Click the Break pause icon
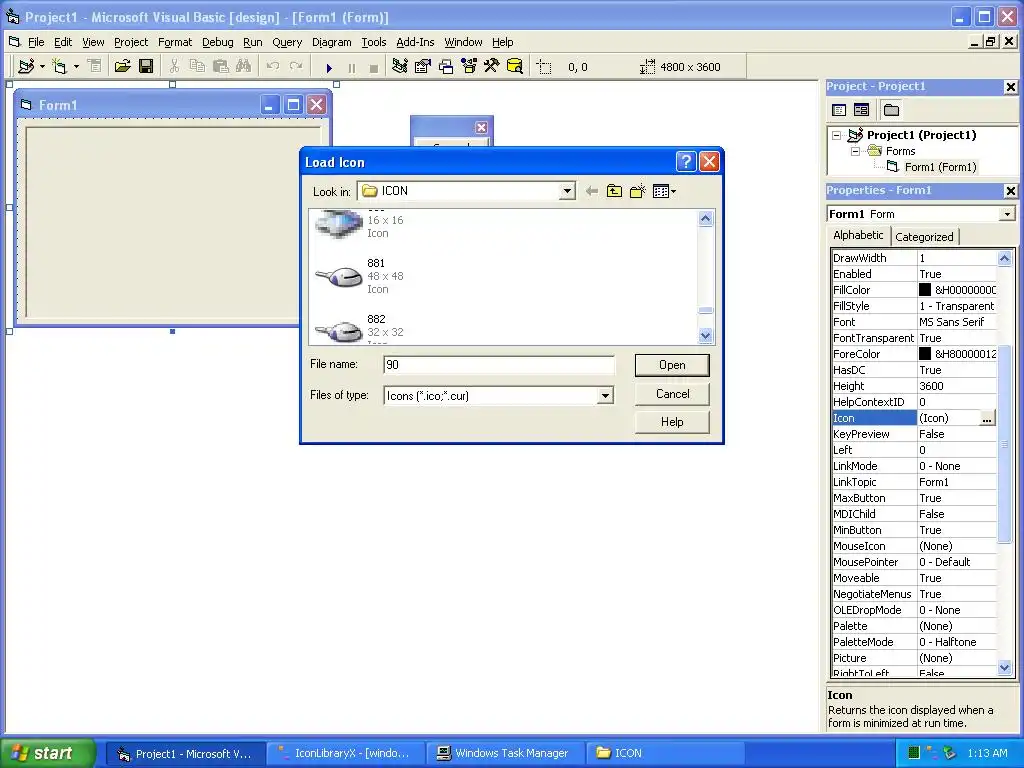The image size is (1024, 768). pyautogui.click(x=352, y=67)
